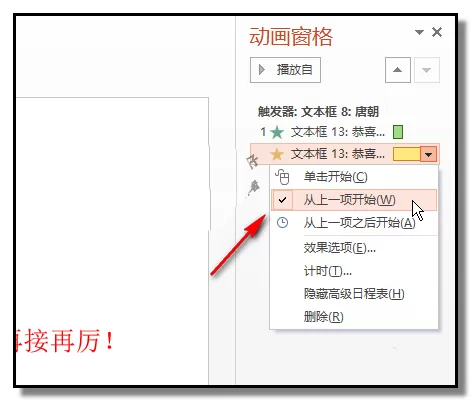The height and width of the screenshot is (401, 471).
Task: Select the highlighted 文本框 13 animation row with yellow star
Action: pyautogui.click(x=345, y=154)
